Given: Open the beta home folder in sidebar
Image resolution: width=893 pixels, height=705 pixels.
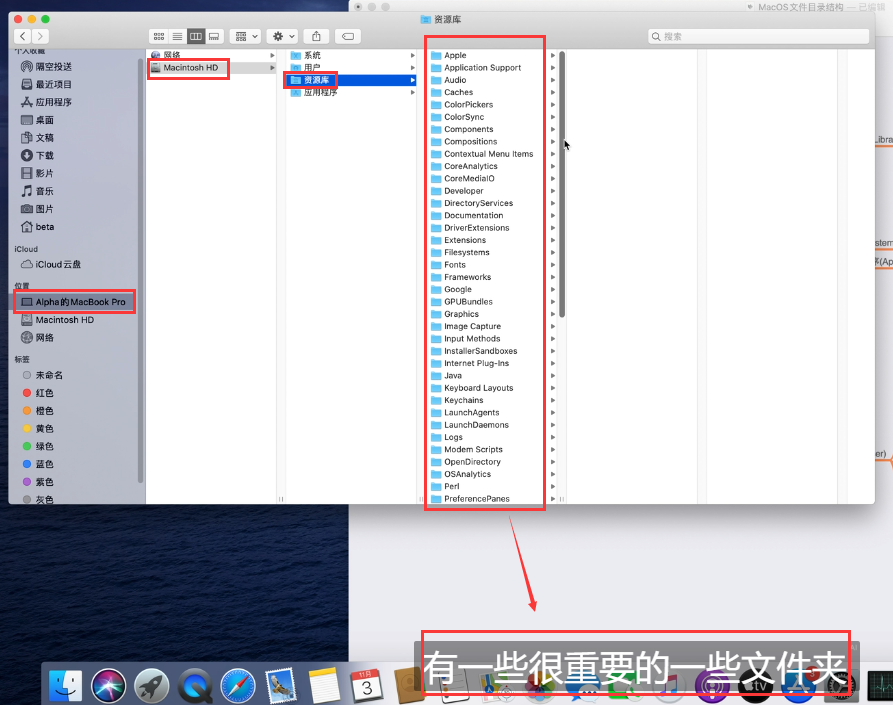Looking at the screenshot, I should 38,227.
